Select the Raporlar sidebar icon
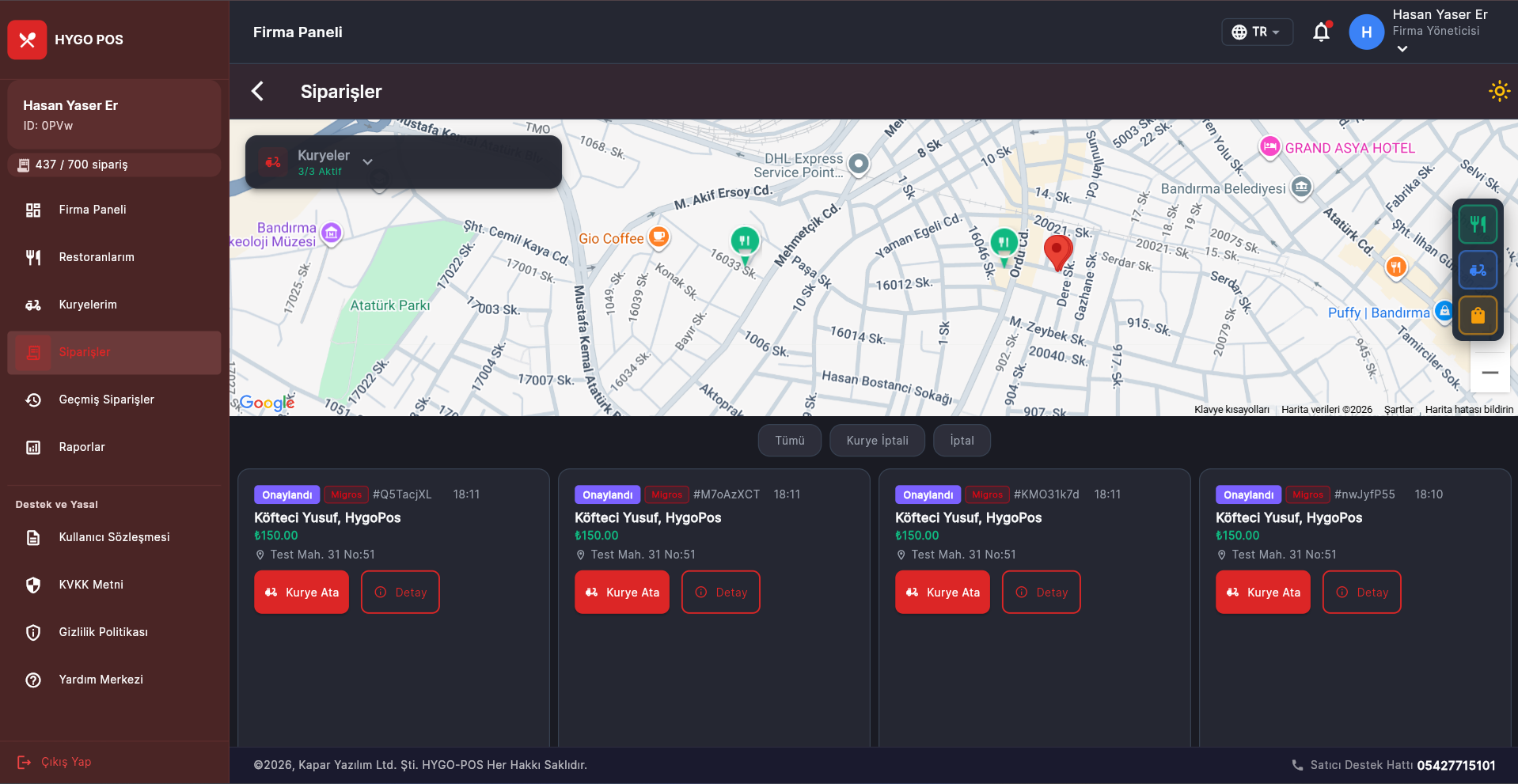The image size is (1518, 784). (x=32, y=447)
